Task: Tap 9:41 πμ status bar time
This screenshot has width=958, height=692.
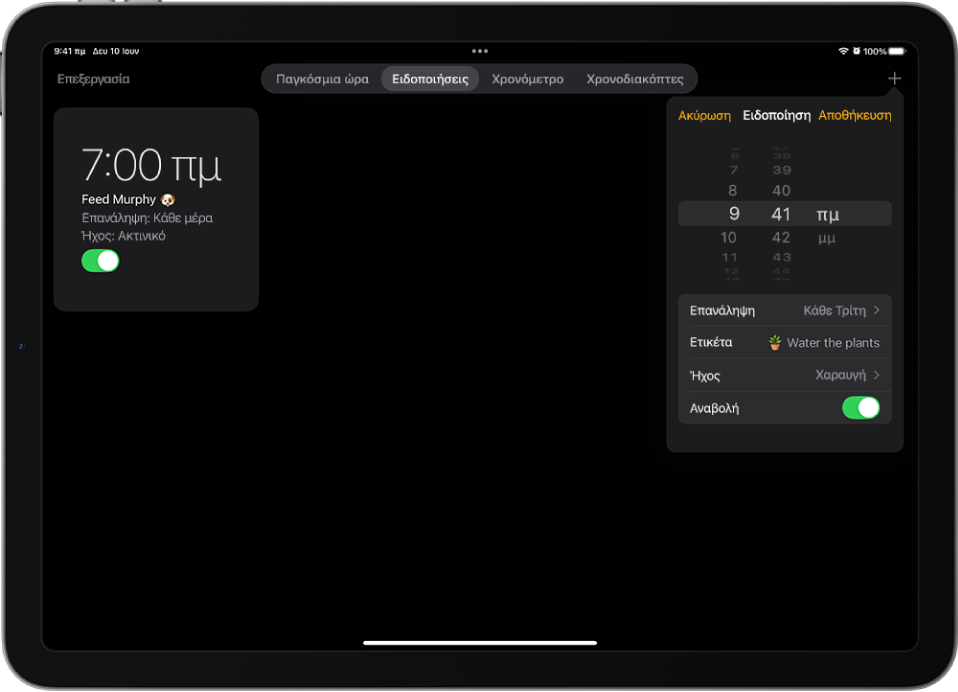Action: coord(69,51)
